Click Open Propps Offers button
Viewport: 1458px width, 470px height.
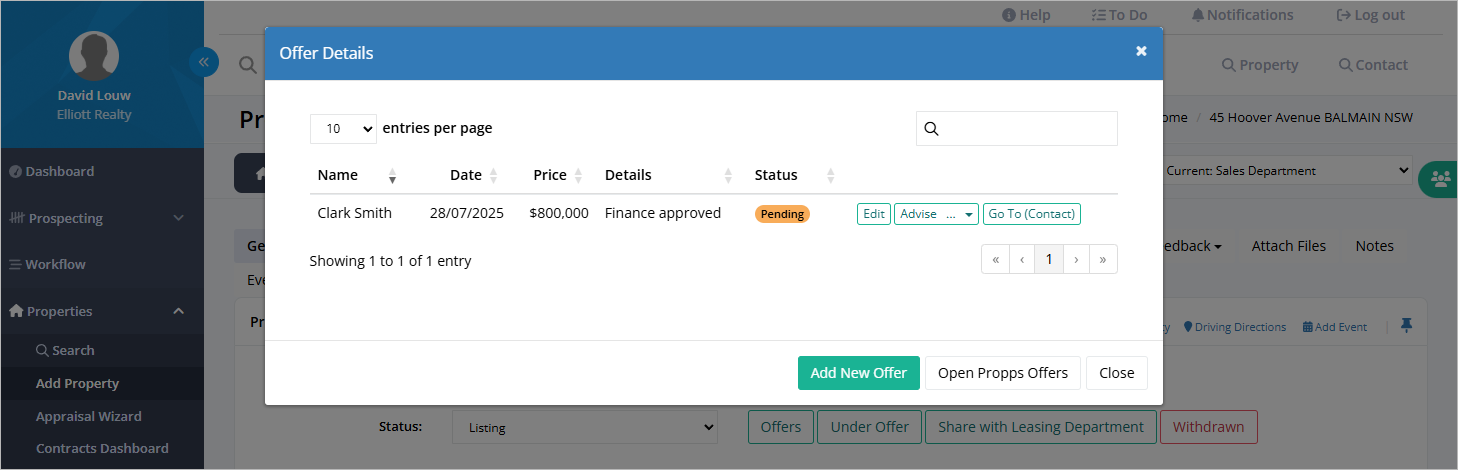(x=1003, y=373)
